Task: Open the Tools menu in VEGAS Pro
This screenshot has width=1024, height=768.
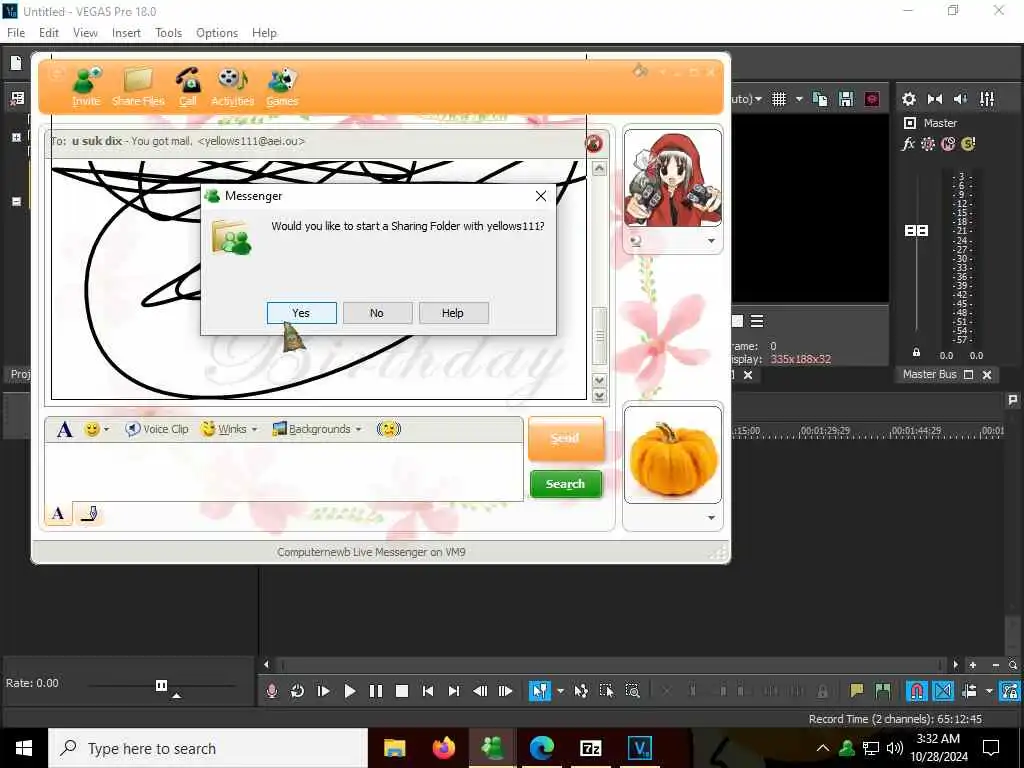Action: click(x=168, y=33)
